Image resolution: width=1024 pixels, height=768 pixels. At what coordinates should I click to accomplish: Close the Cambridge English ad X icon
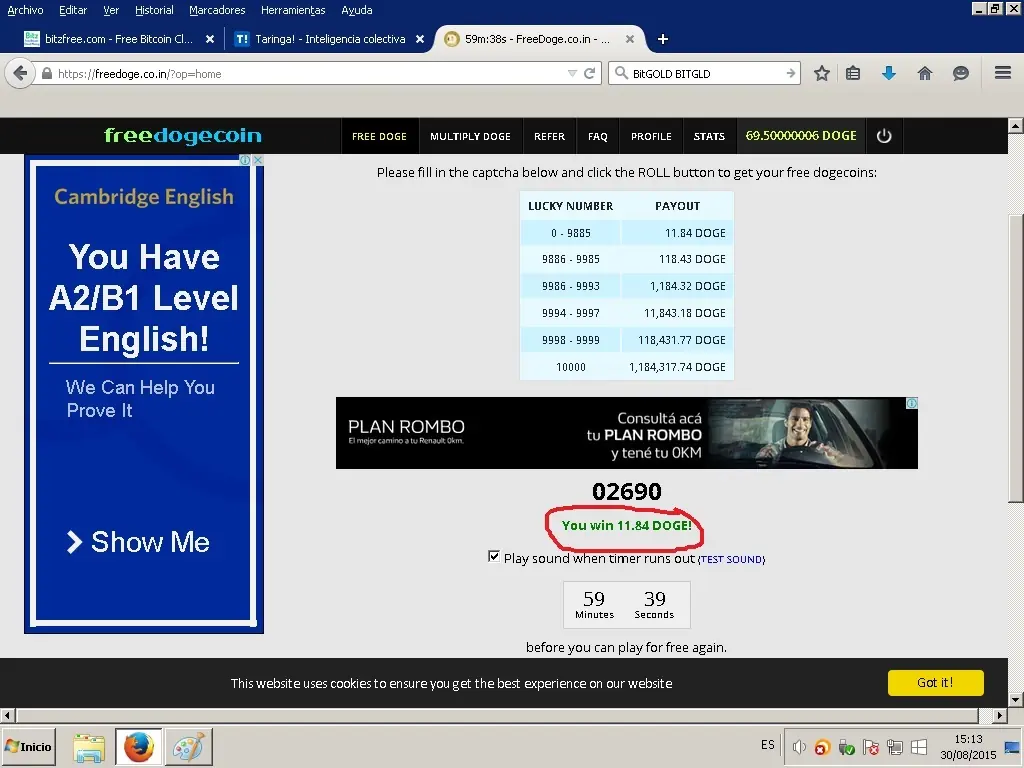[x=258, y=160]
